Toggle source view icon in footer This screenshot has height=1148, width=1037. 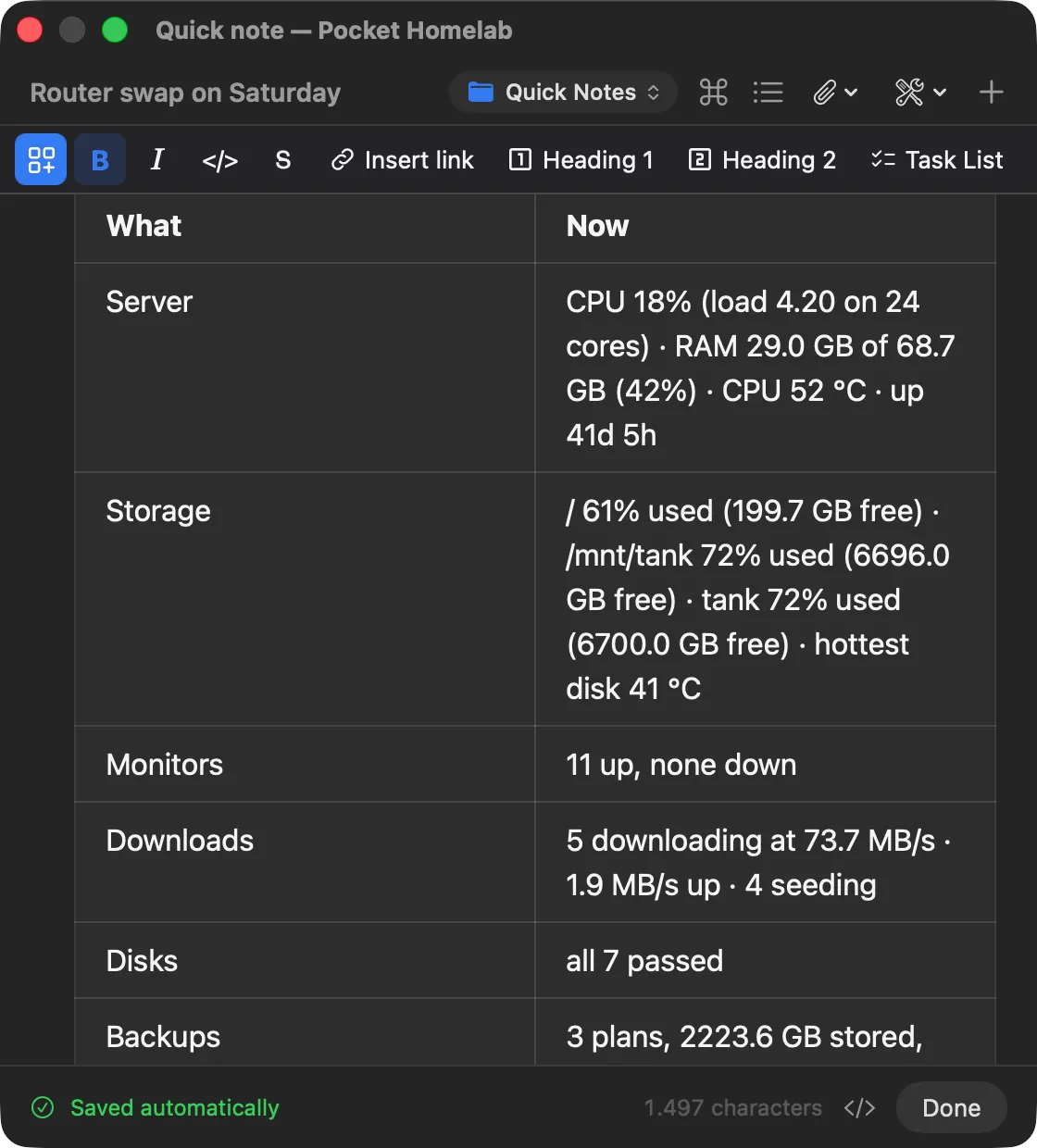859,1107
